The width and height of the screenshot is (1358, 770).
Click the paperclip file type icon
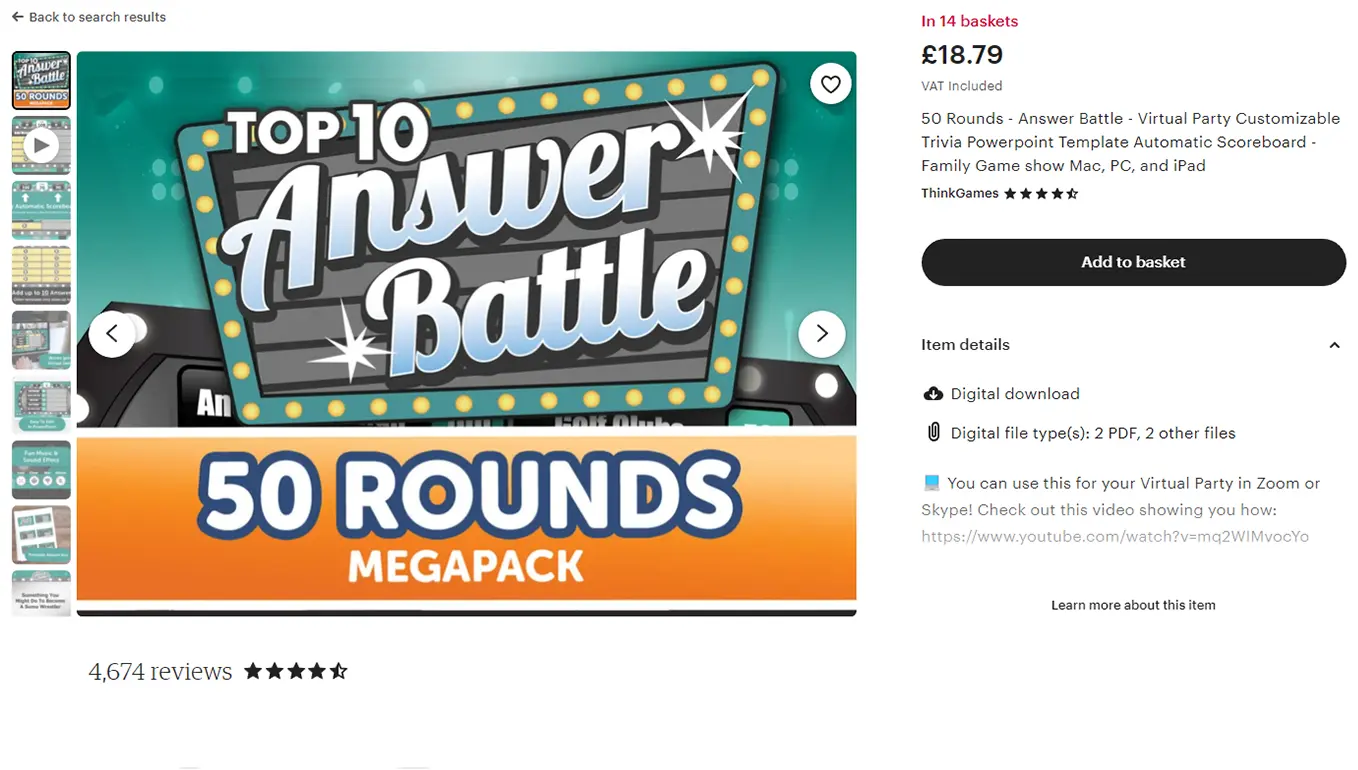click(x=933, y=433)
